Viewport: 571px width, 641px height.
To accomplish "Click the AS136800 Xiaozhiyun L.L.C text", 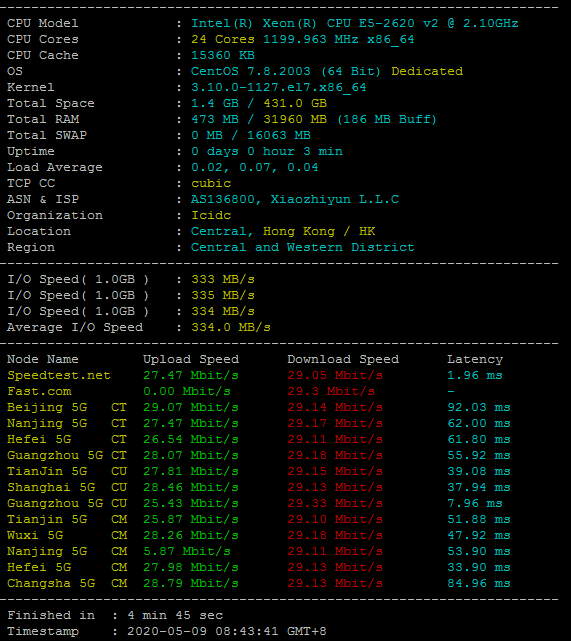I will click(295, 199).
